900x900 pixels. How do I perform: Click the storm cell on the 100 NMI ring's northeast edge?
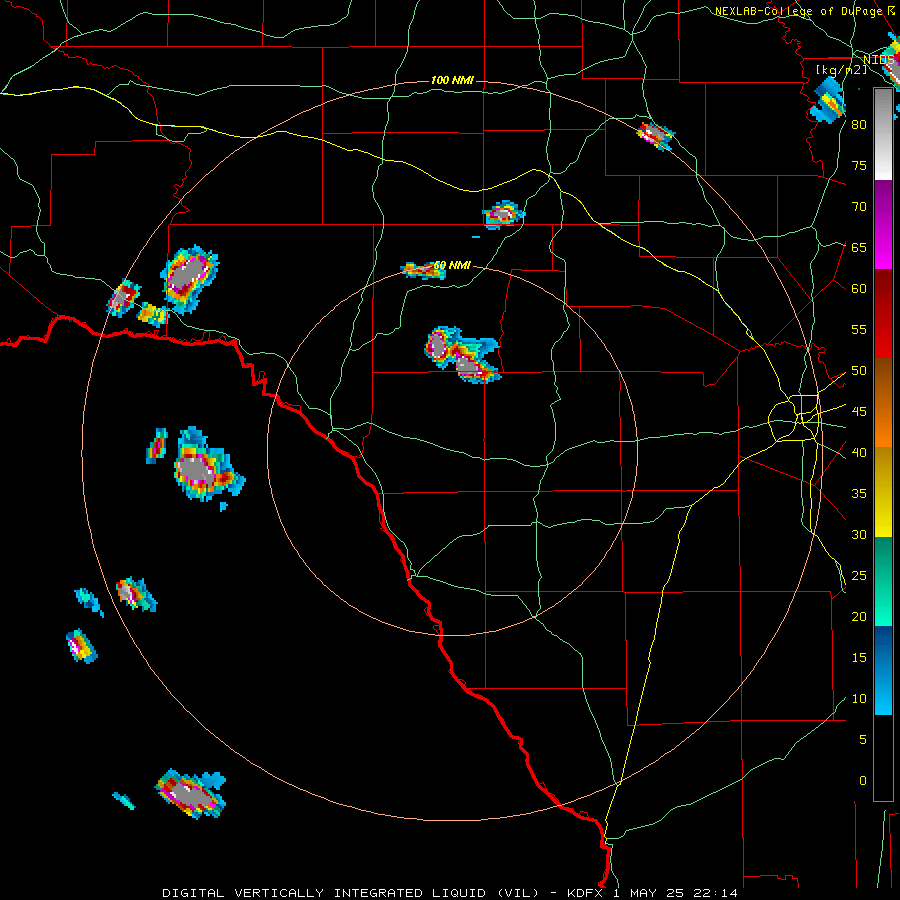click(x=655, y=136)
